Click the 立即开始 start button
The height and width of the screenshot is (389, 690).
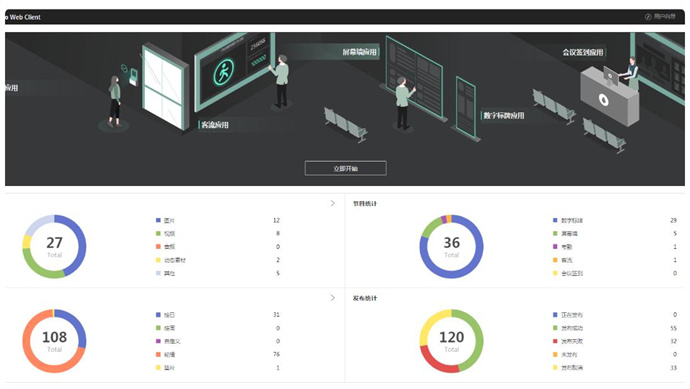tap(345, 169)
